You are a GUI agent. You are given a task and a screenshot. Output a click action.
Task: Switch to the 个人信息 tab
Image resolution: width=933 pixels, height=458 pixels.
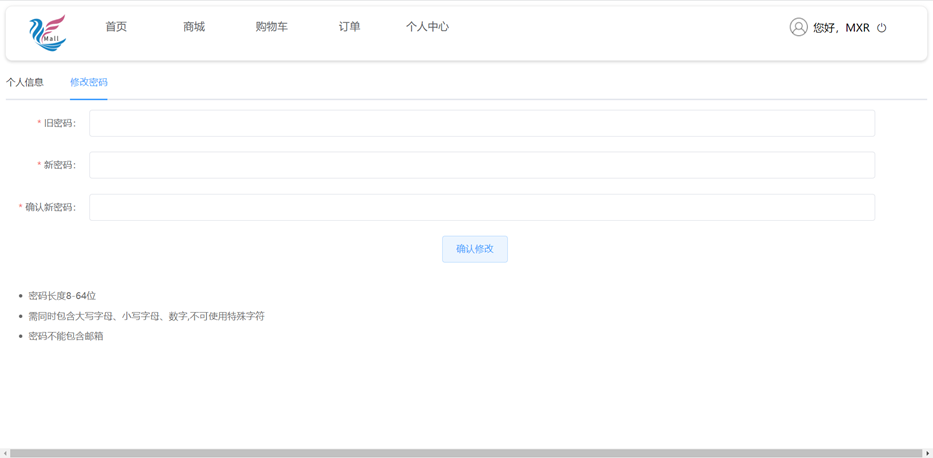pos(25,83)
